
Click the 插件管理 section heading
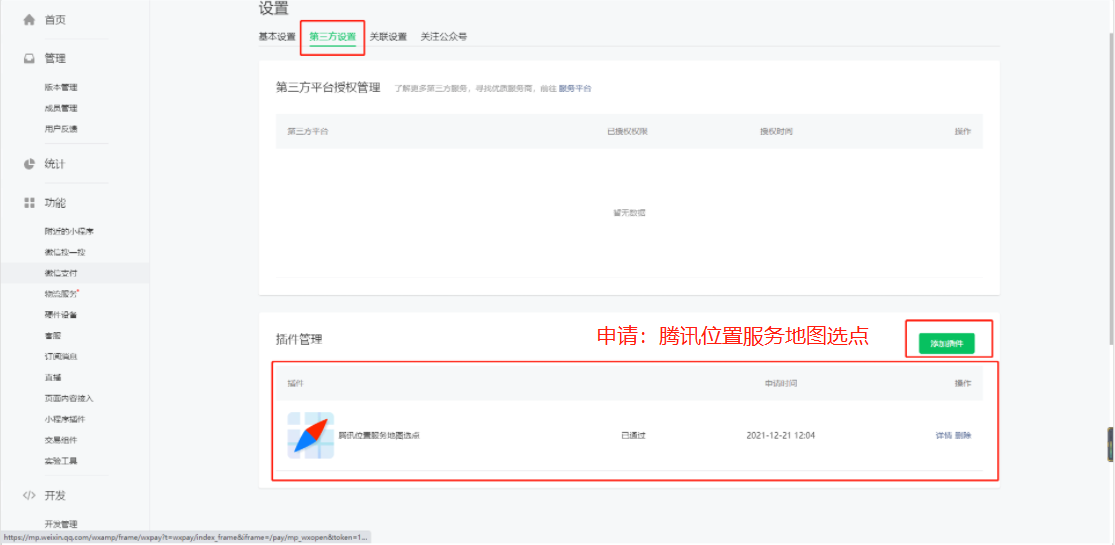tap(299, 339)
